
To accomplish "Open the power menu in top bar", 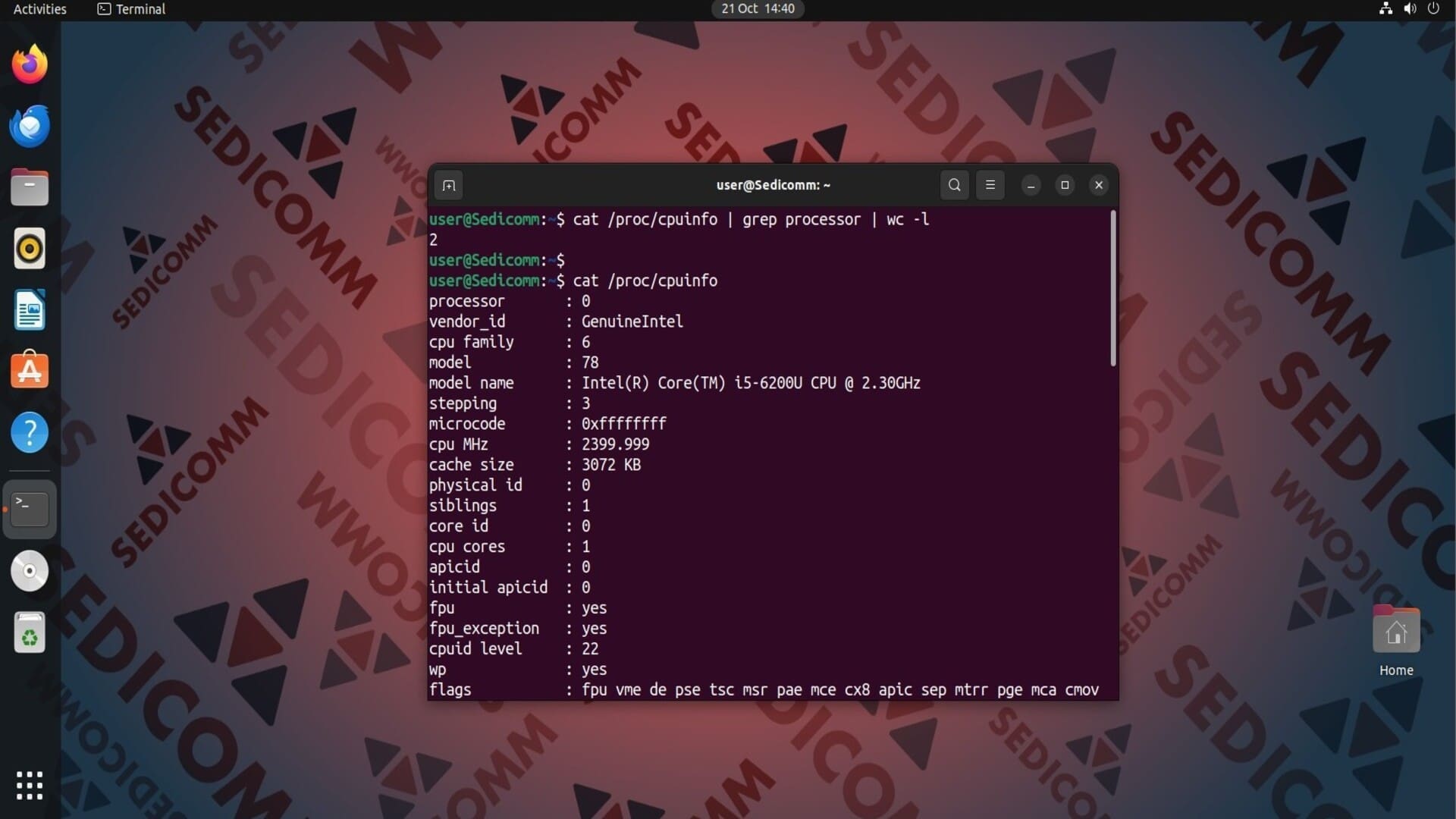I will click(x=1433, y=9).
